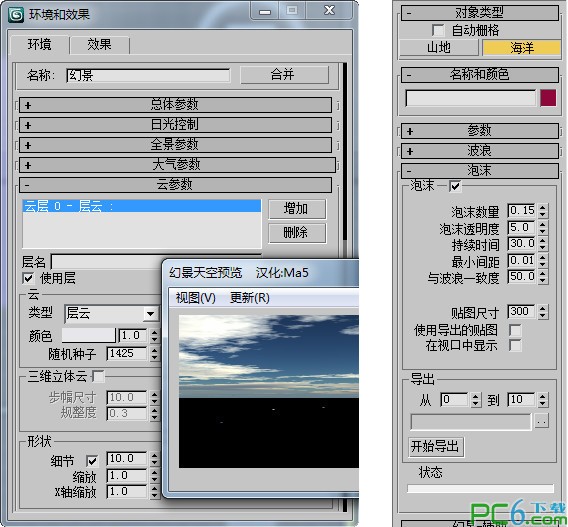This screenshot has width=568, height=527.
Task: Toggle the 泡沫 enable checkbox
Action: tap(455, 187)
